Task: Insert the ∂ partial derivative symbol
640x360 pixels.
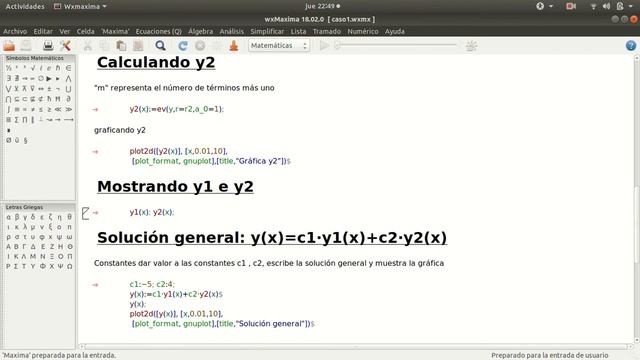Action: [x=68, y=99]
